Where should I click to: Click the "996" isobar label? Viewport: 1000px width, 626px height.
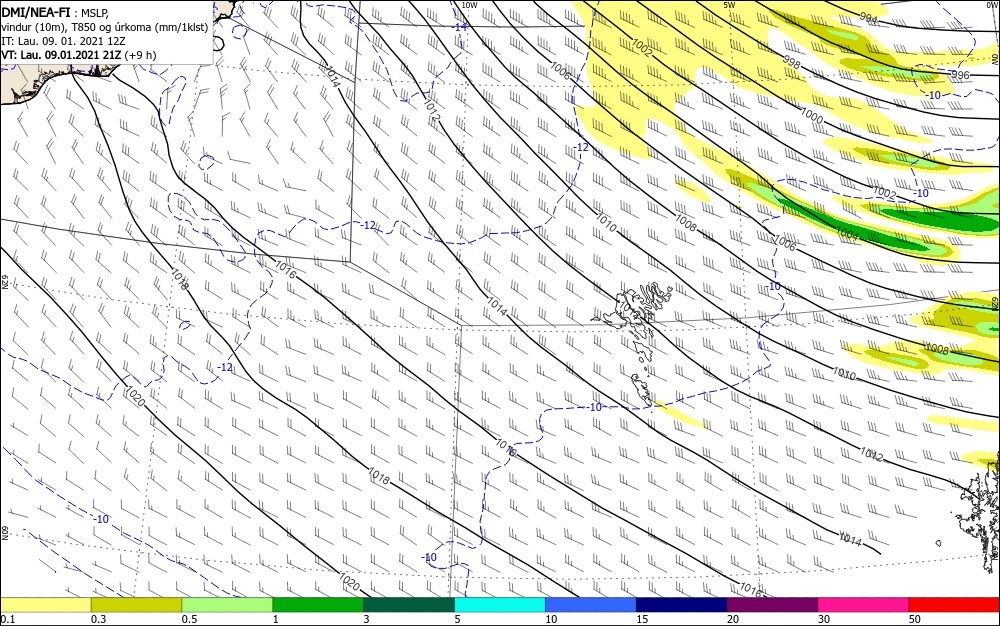[960, 75]
